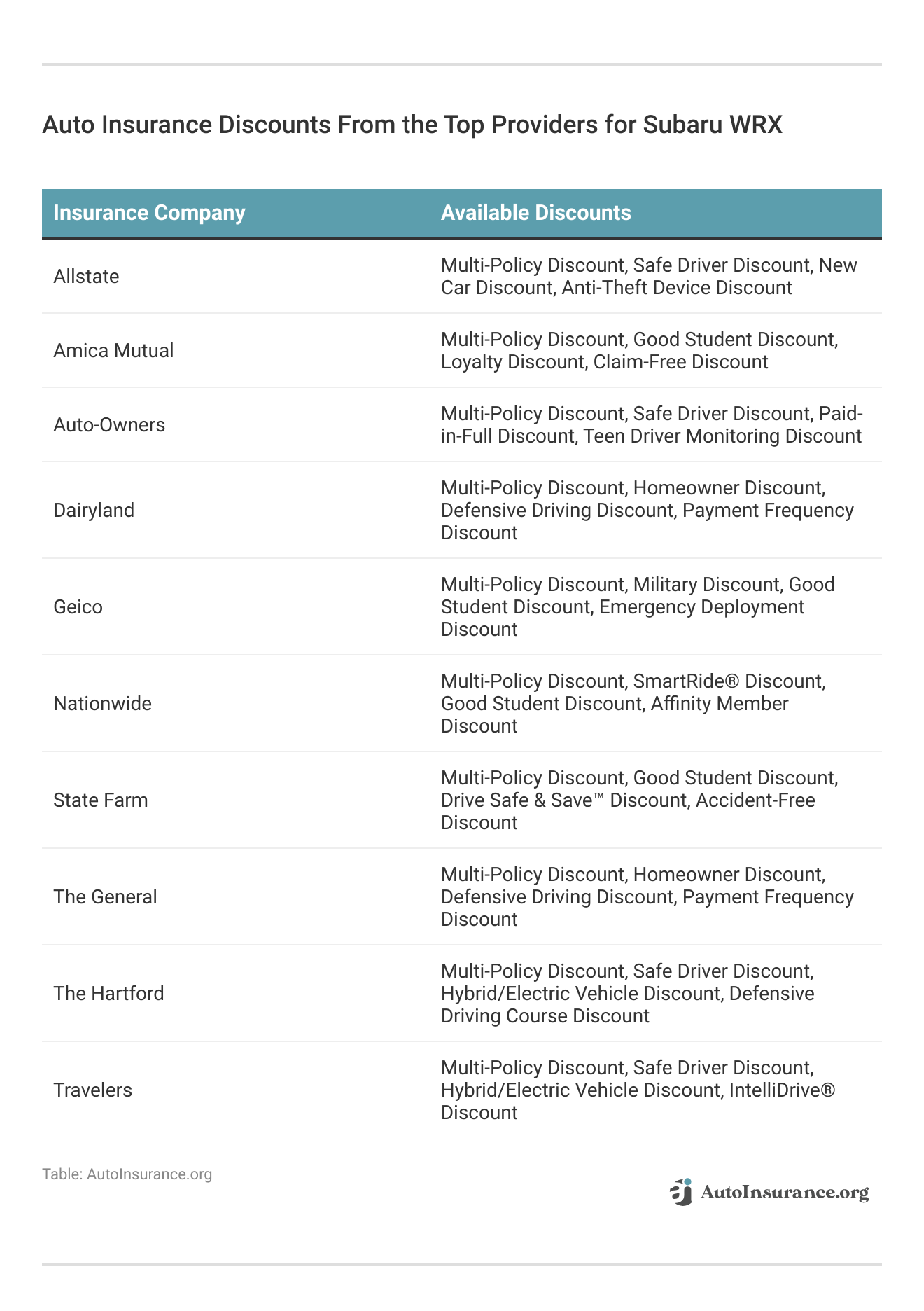Screen dimensions: 924x1311
Task: Click The Hartford company name
Action: [108, 994]
